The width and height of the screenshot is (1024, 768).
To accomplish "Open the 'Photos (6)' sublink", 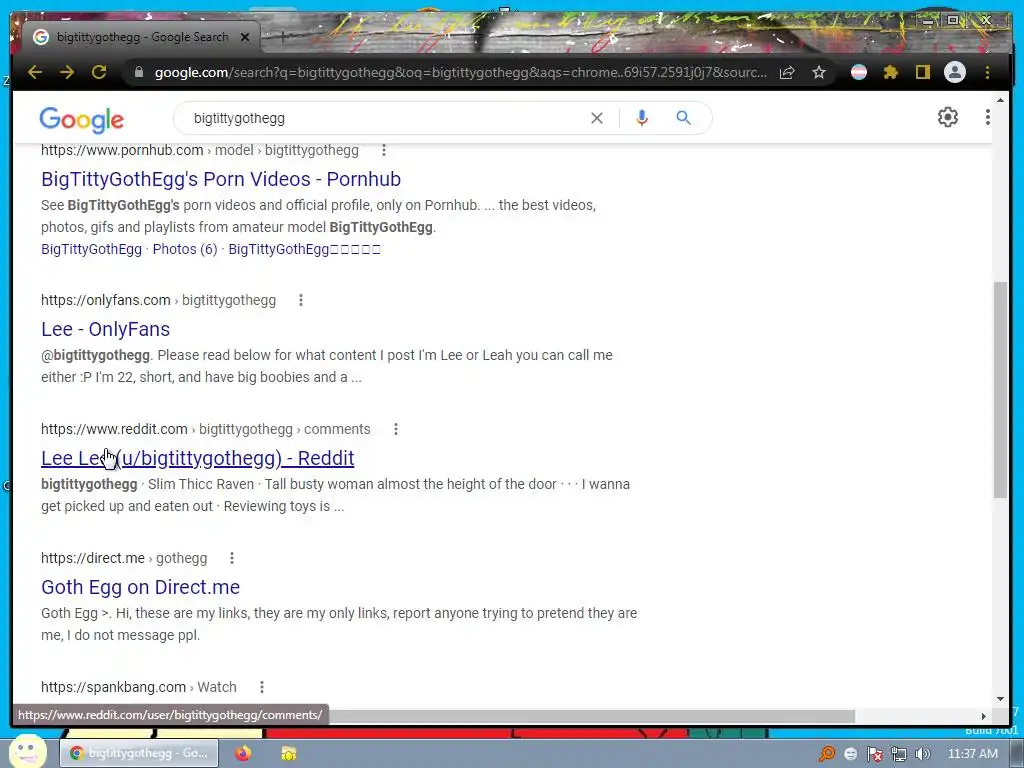I will [185, 249].
